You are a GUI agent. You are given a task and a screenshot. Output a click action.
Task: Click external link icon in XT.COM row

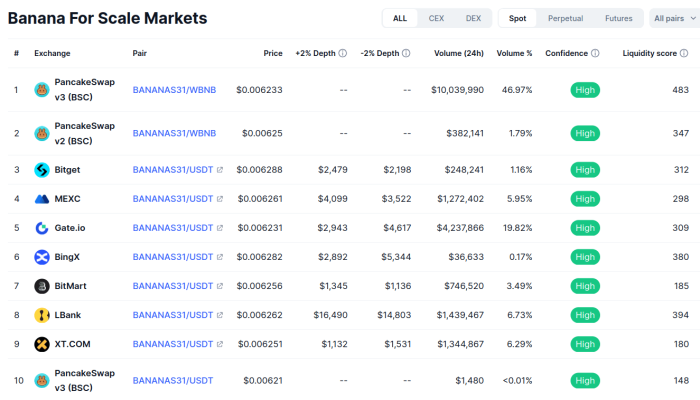(220, 344)
